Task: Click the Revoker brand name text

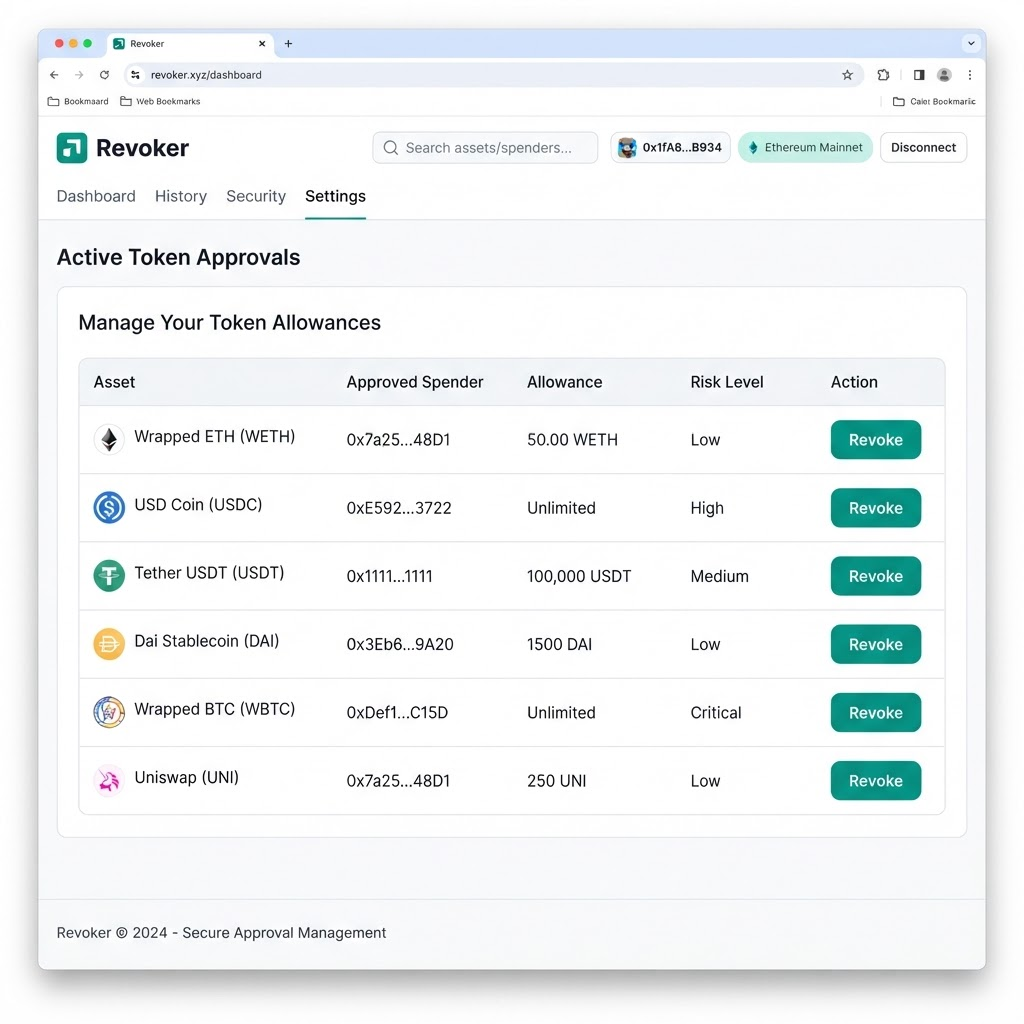Action: [142, 148]
